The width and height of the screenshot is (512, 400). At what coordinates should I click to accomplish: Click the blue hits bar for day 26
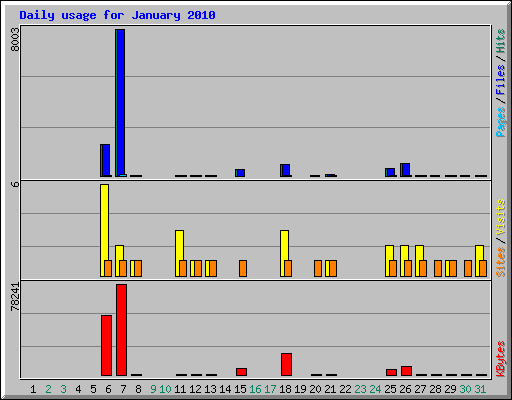click(406, 170)
